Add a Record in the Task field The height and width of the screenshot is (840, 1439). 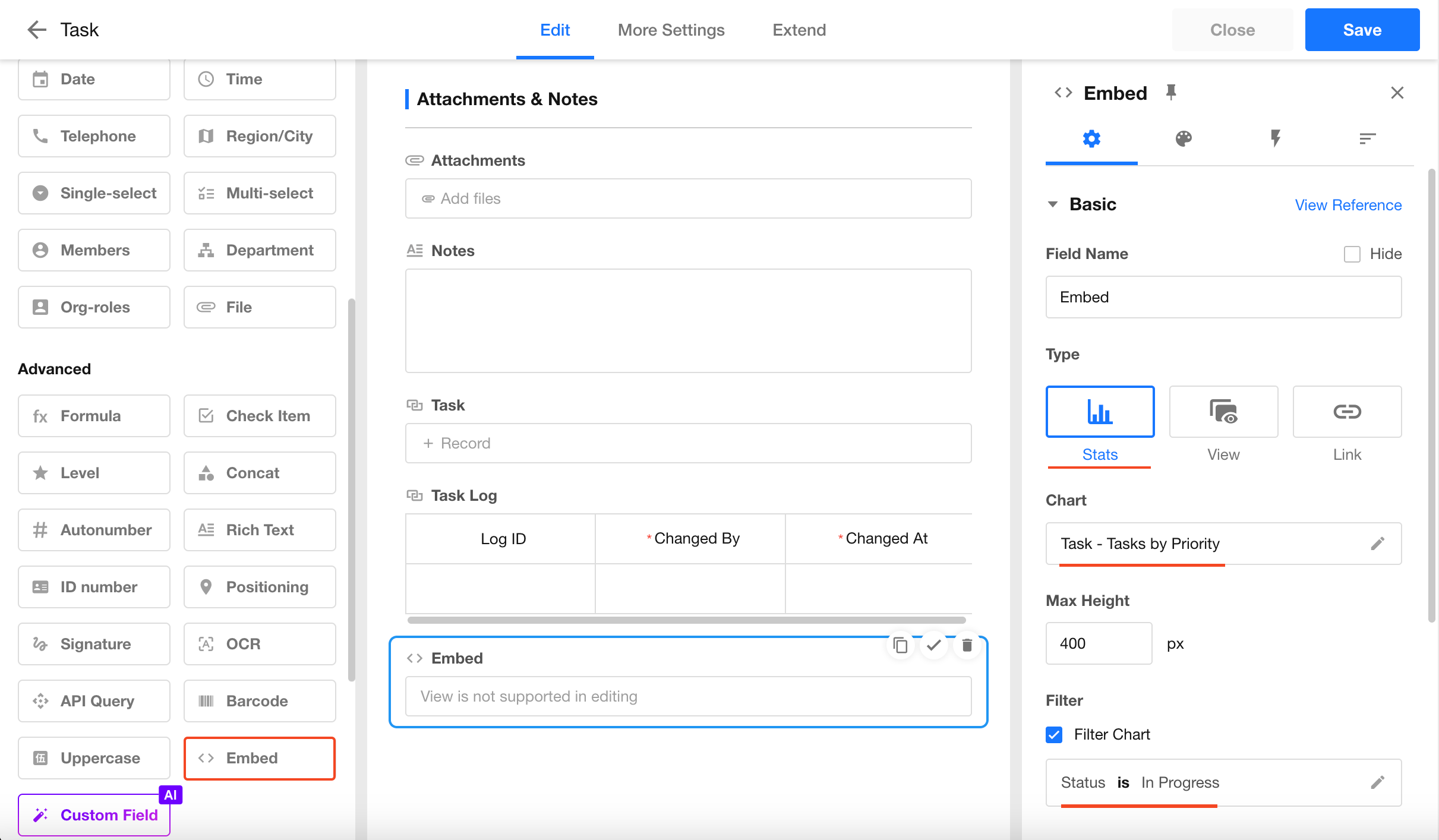(x=689, y=443)
